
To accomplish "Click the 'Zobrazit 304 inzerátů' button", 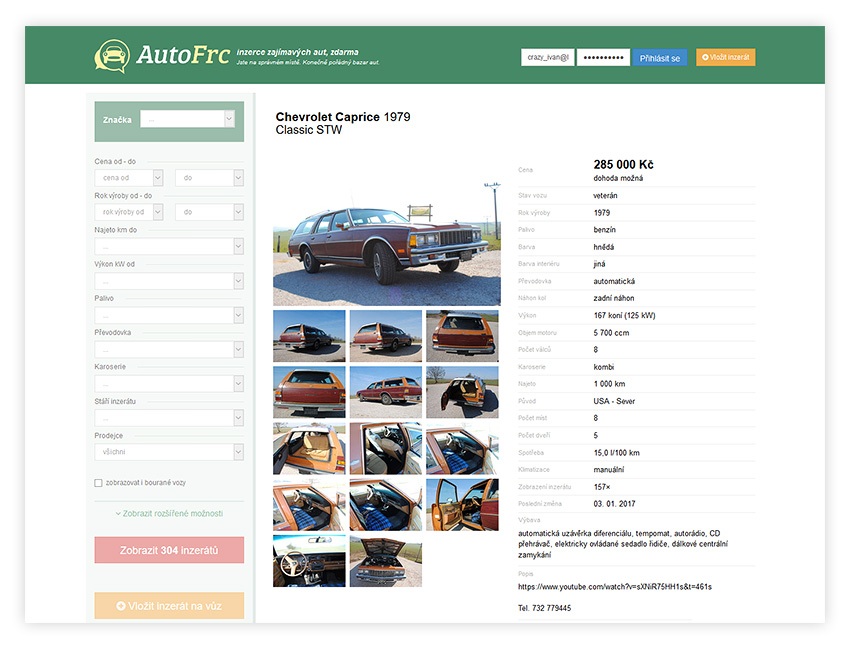I will tap(169, 550).
